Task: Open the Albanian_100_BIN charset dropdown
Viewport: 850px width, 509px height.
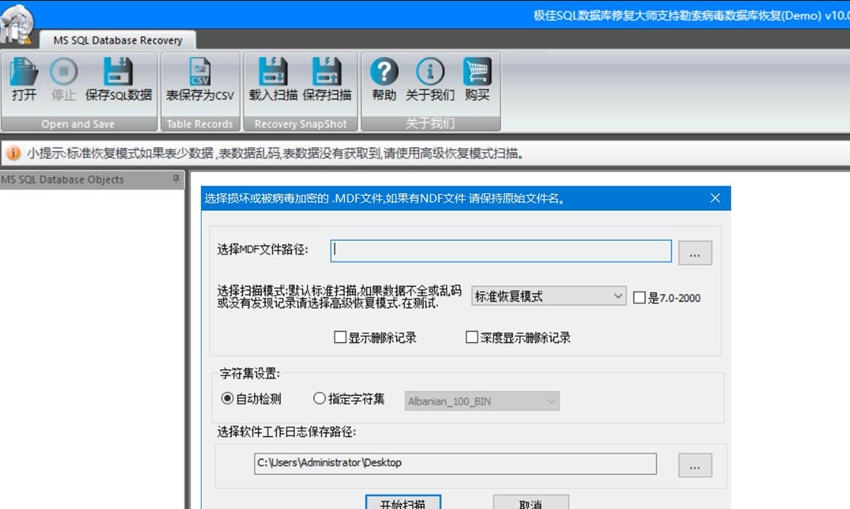Action: [482, 401]
